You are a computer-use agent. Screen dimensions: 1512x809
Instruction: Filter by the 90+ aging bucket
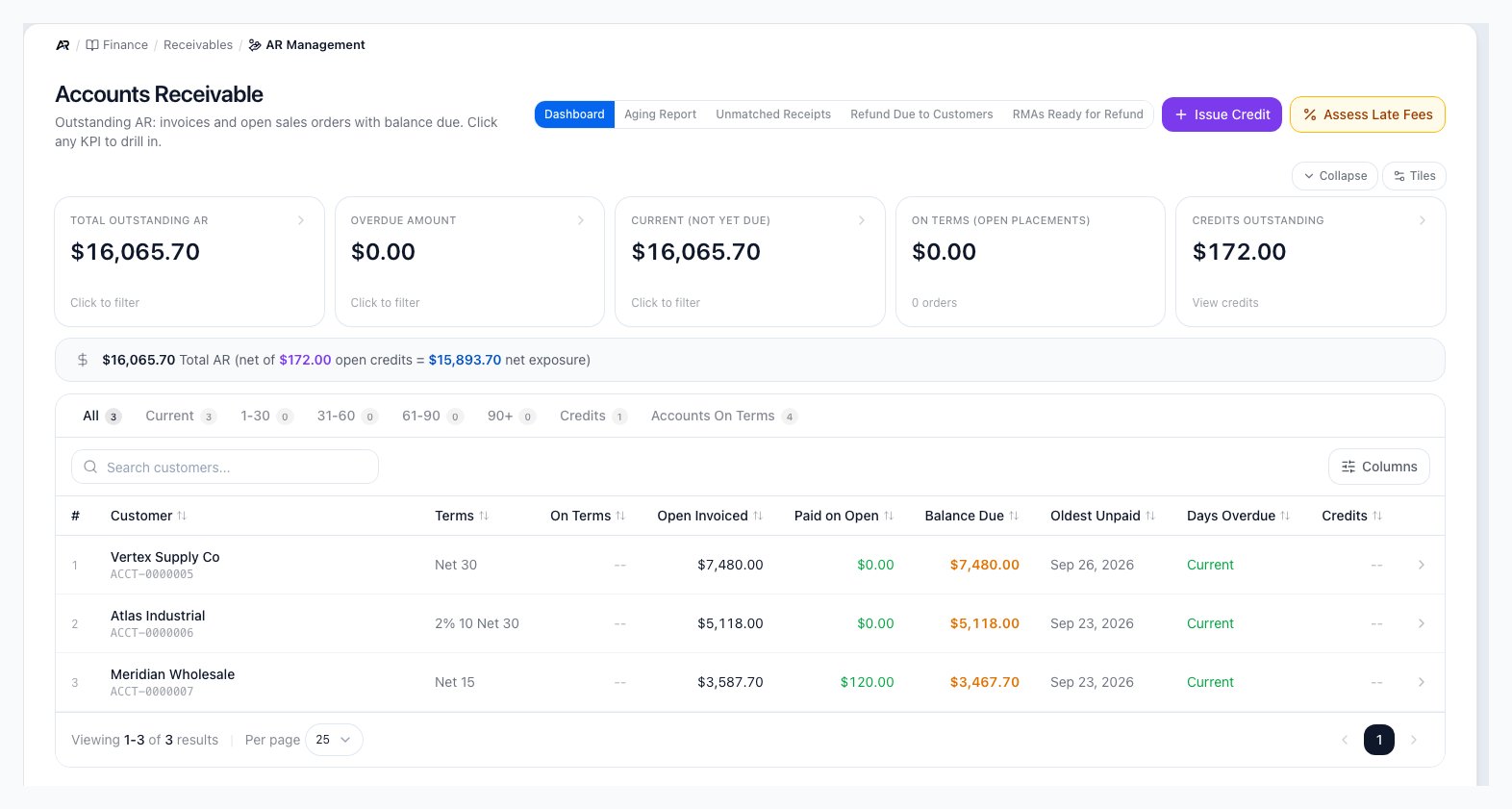(x=511, y=417)
